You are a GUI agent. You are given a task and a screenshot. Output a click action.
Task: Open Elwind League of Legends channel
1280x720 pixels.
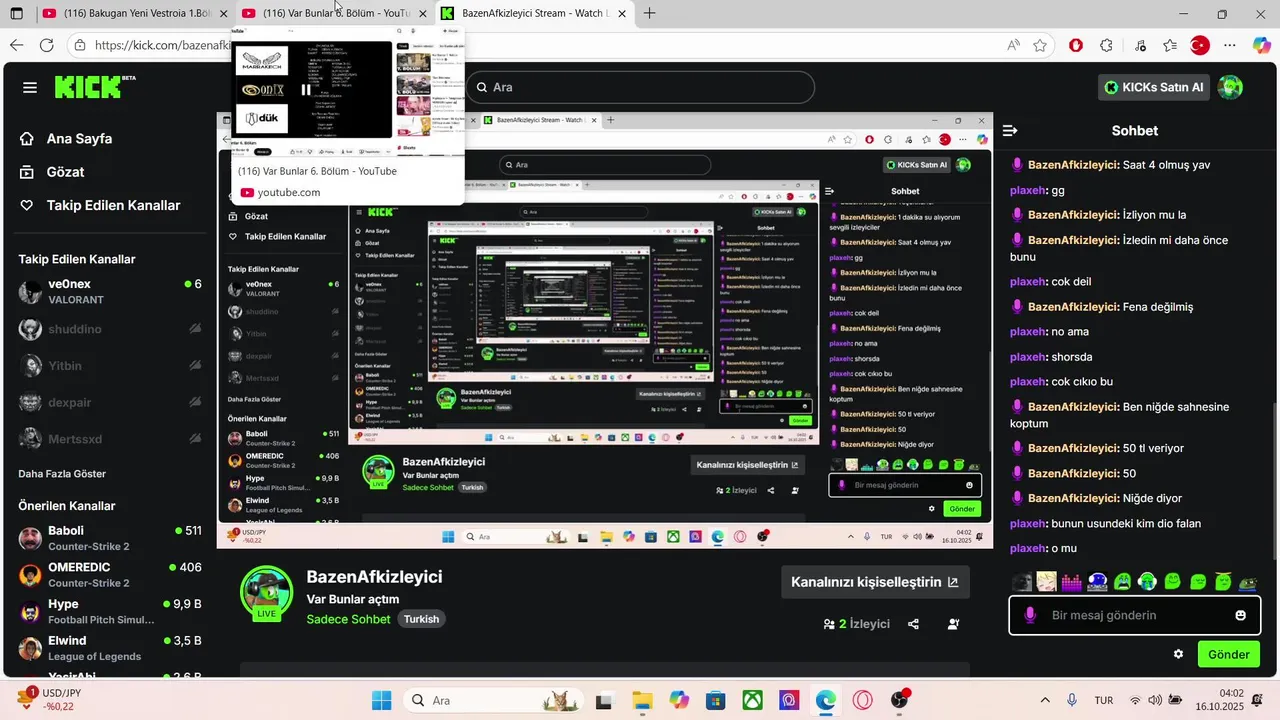point(110,647)
